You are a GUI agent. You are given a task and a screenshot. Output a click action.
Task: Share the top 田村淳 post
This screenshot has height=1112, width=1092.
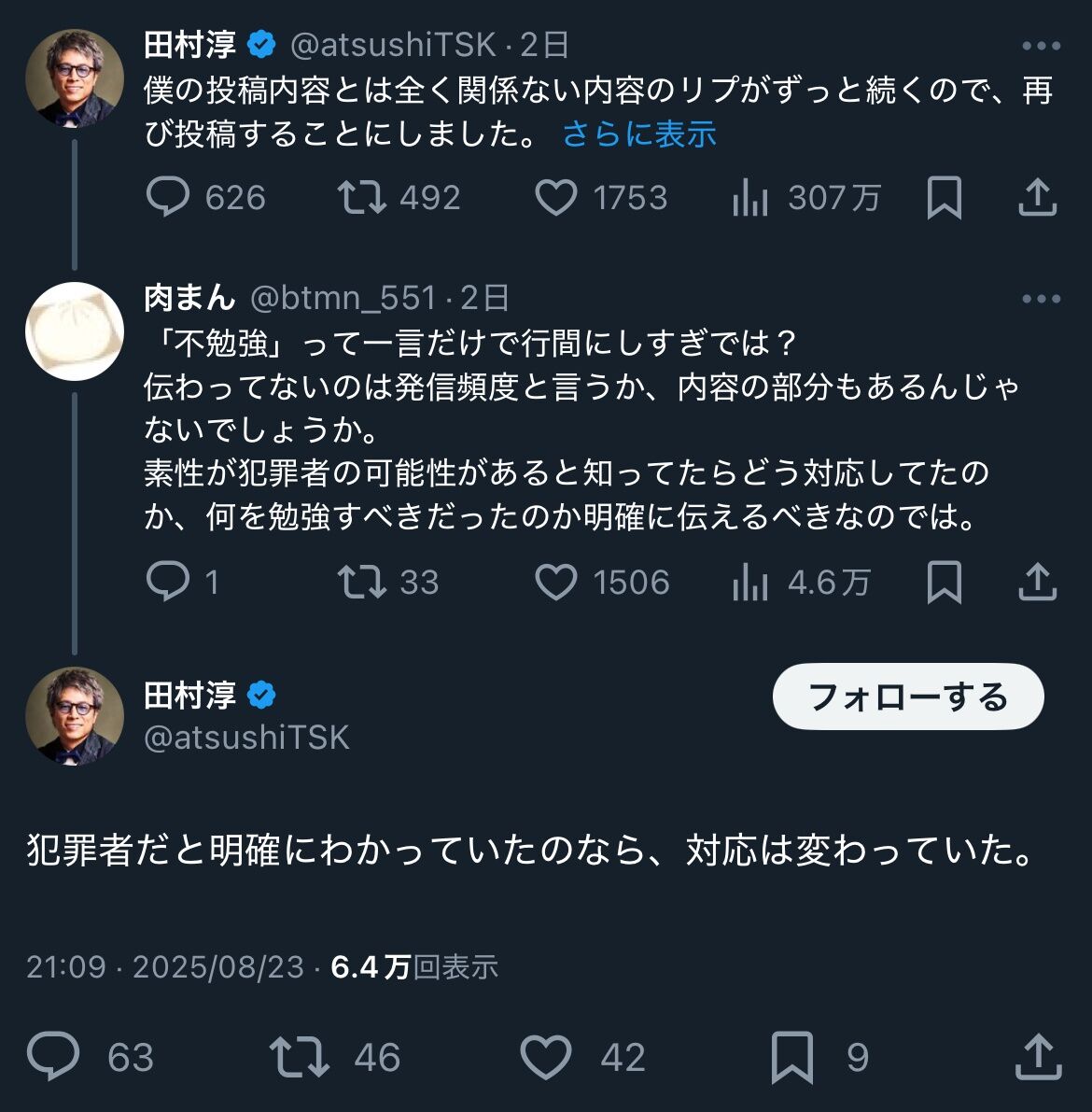(x=1037, y=198)
